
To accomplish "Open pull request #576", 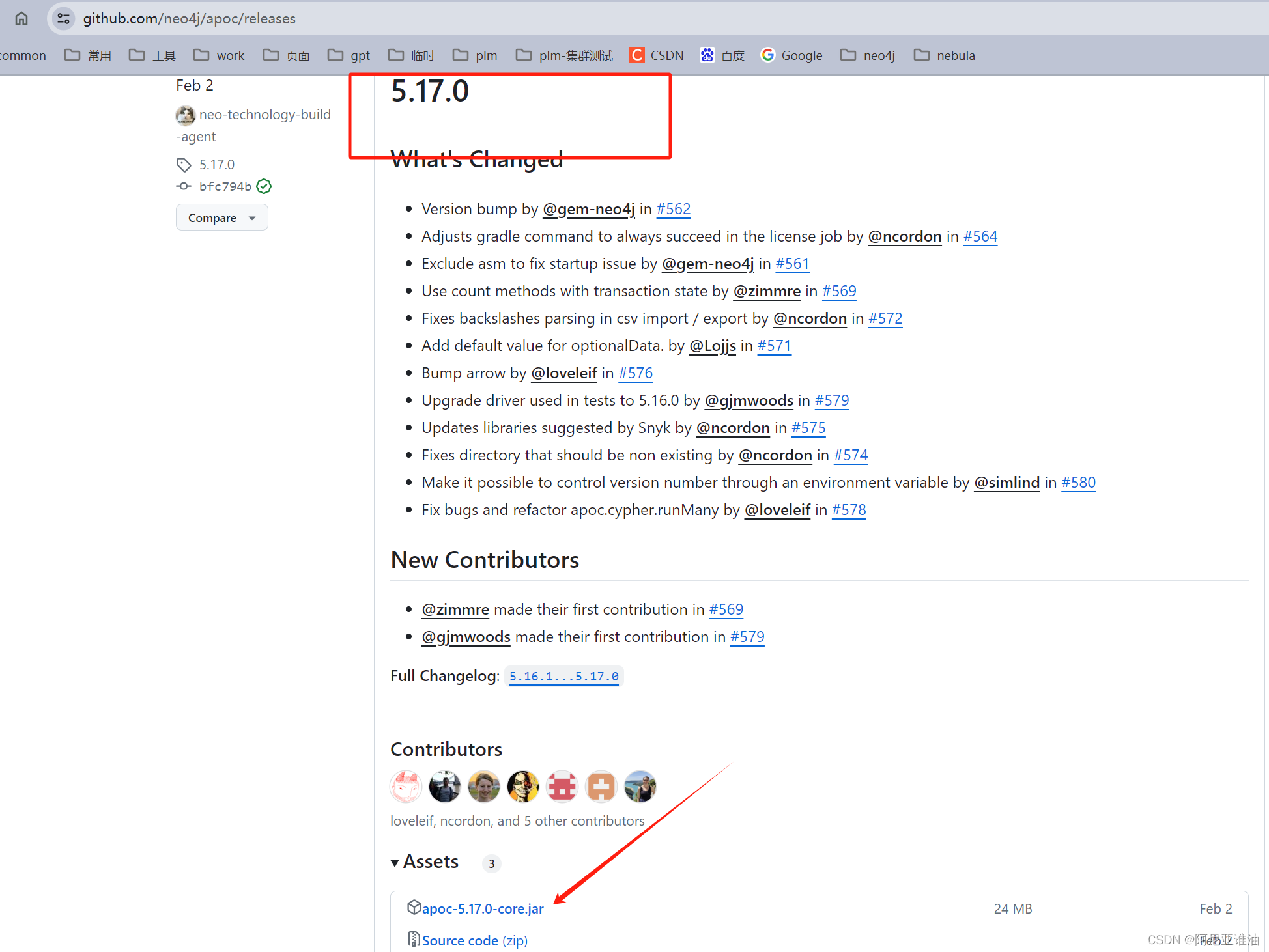I will tap(636, 373).
